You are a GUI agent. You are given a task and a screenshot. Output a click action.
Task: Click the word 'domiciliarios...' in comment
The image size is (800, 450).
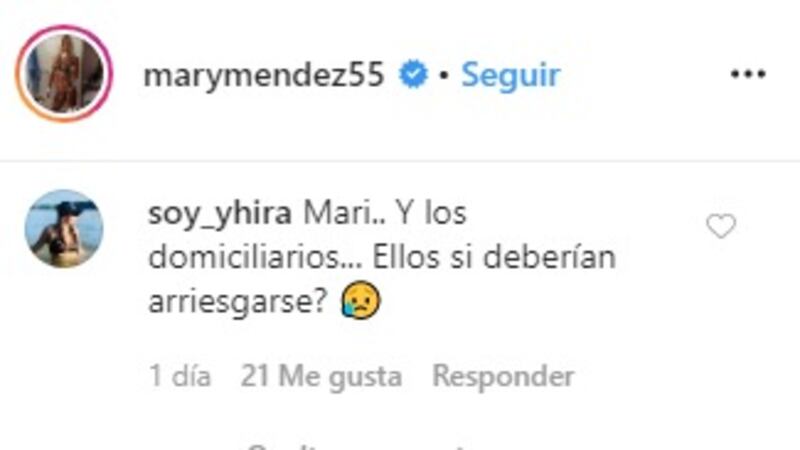pyautogui.click(x=255, y=258)
